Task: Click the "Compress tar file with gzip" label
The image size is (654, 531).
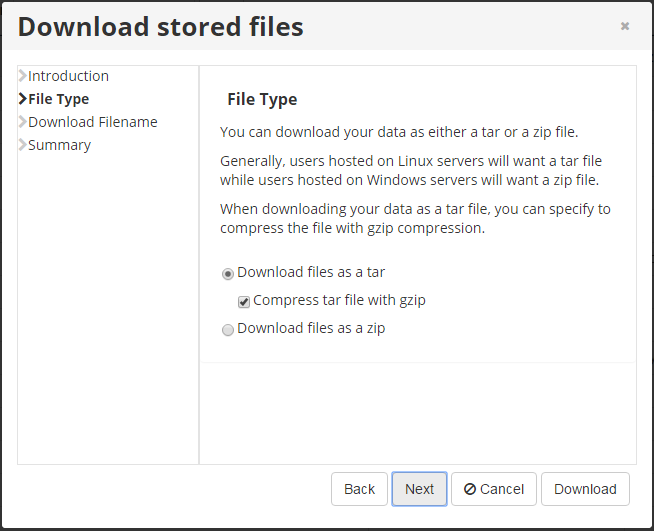Action: point(339,300)
